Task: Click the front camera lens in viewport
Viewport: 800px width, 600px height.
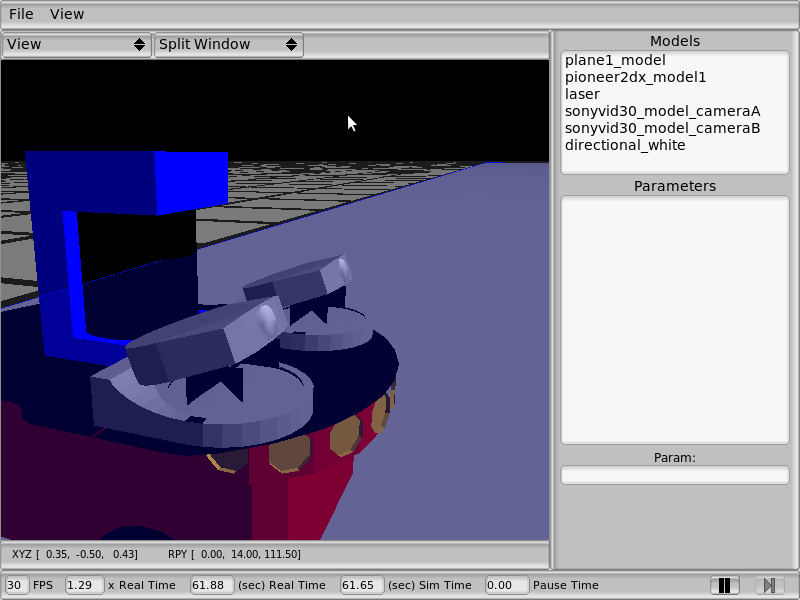Action: pos(267,320)
